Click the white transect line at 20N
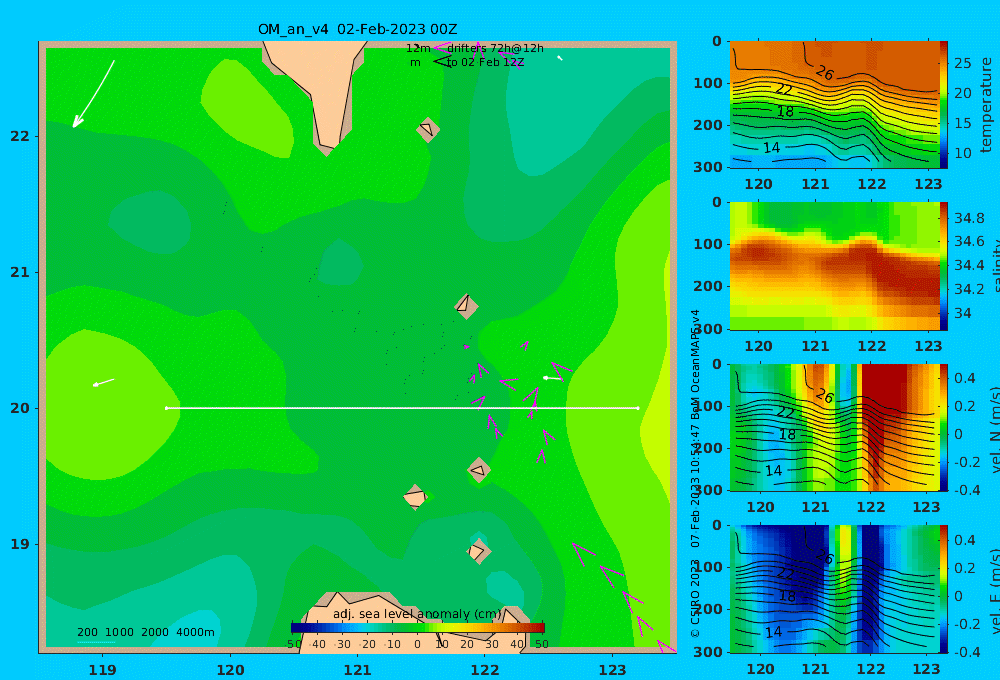This screenshot has width=1000, height=680. pyautogui.click(x=402, y=408)
